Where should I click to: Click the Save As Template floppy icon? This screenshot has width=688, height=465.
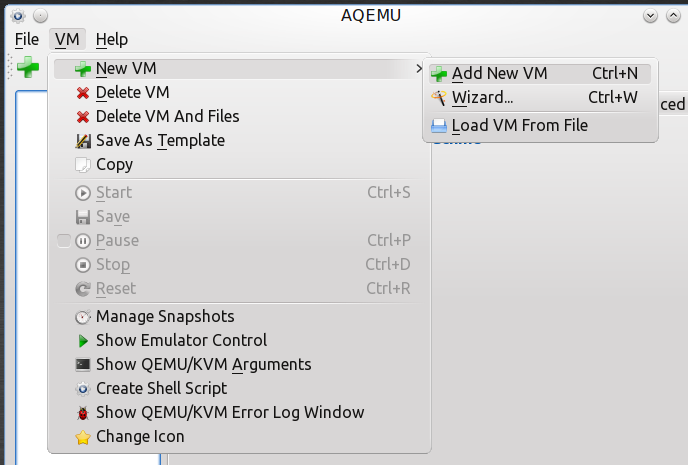82,141
